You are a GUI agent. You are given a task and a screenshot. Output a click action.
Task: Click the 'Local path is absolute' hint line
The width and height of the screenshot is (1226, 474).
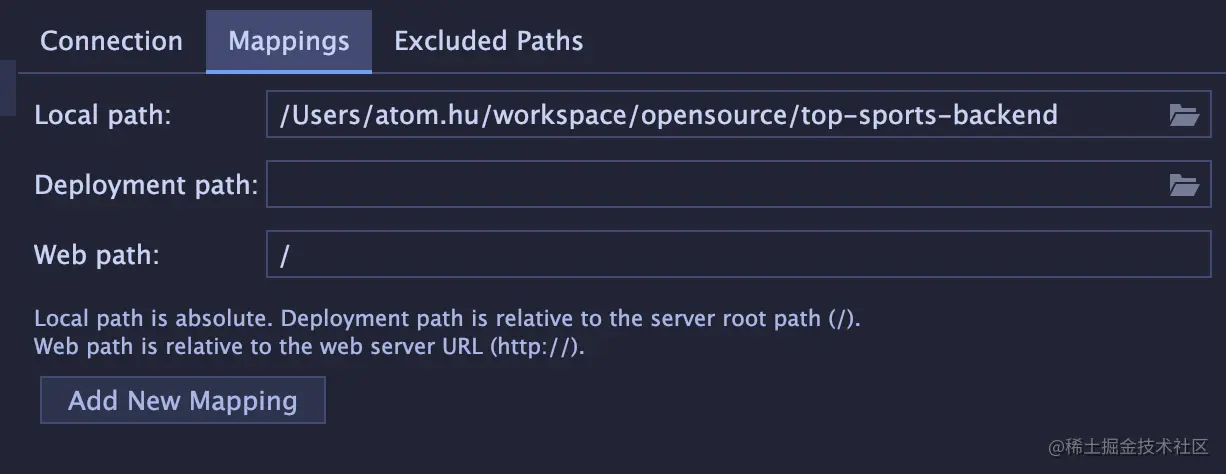point(447,320)
